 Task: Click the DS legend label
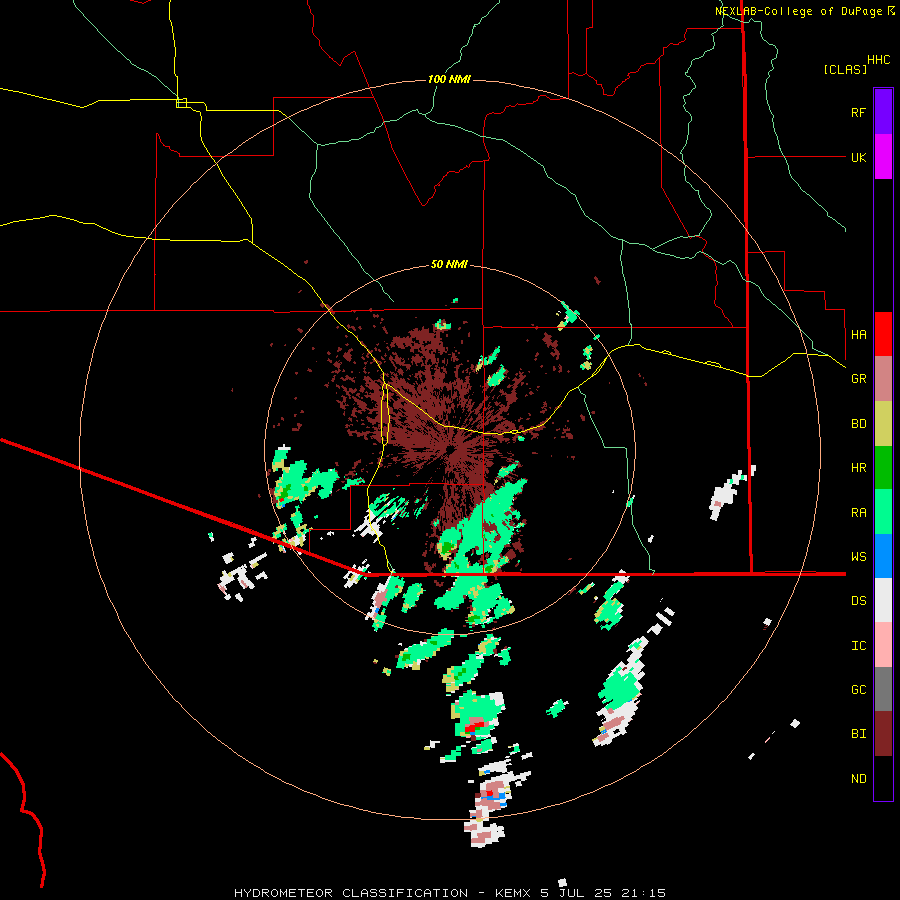pyautogui.click(x=858, y=601)
